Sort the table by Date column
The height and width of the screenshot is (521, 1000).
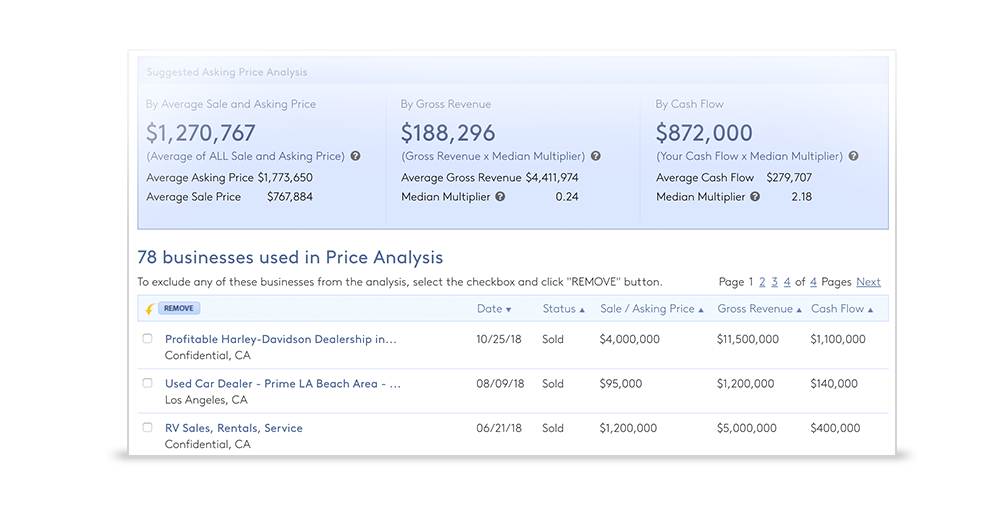[x=493, y=309]
